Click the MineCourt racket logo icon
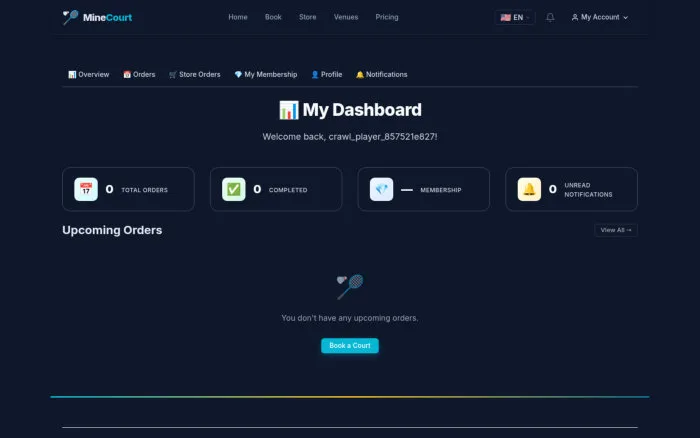 [x=71, y=17]
